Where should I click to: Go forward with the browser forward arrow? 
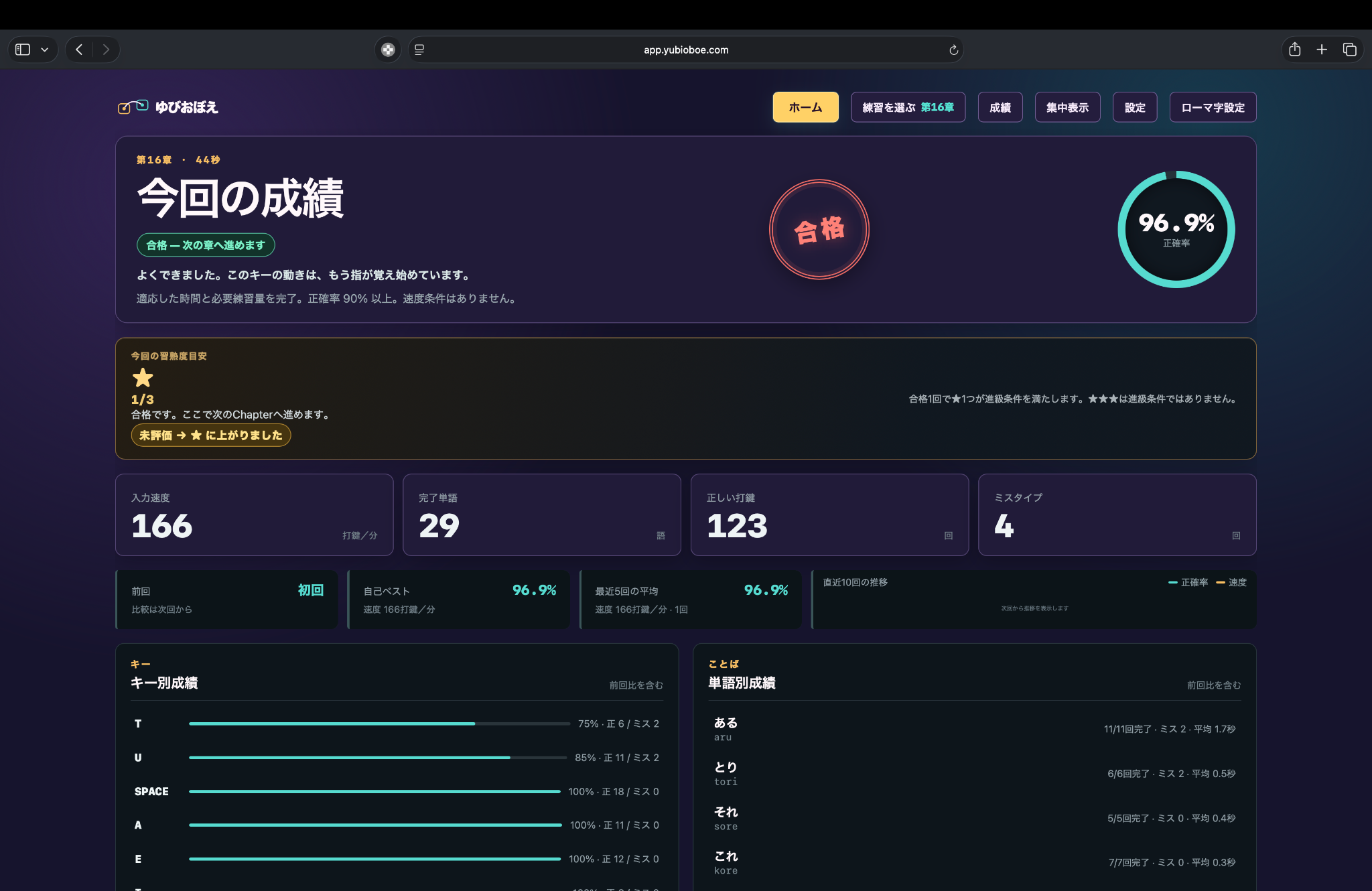106,50
